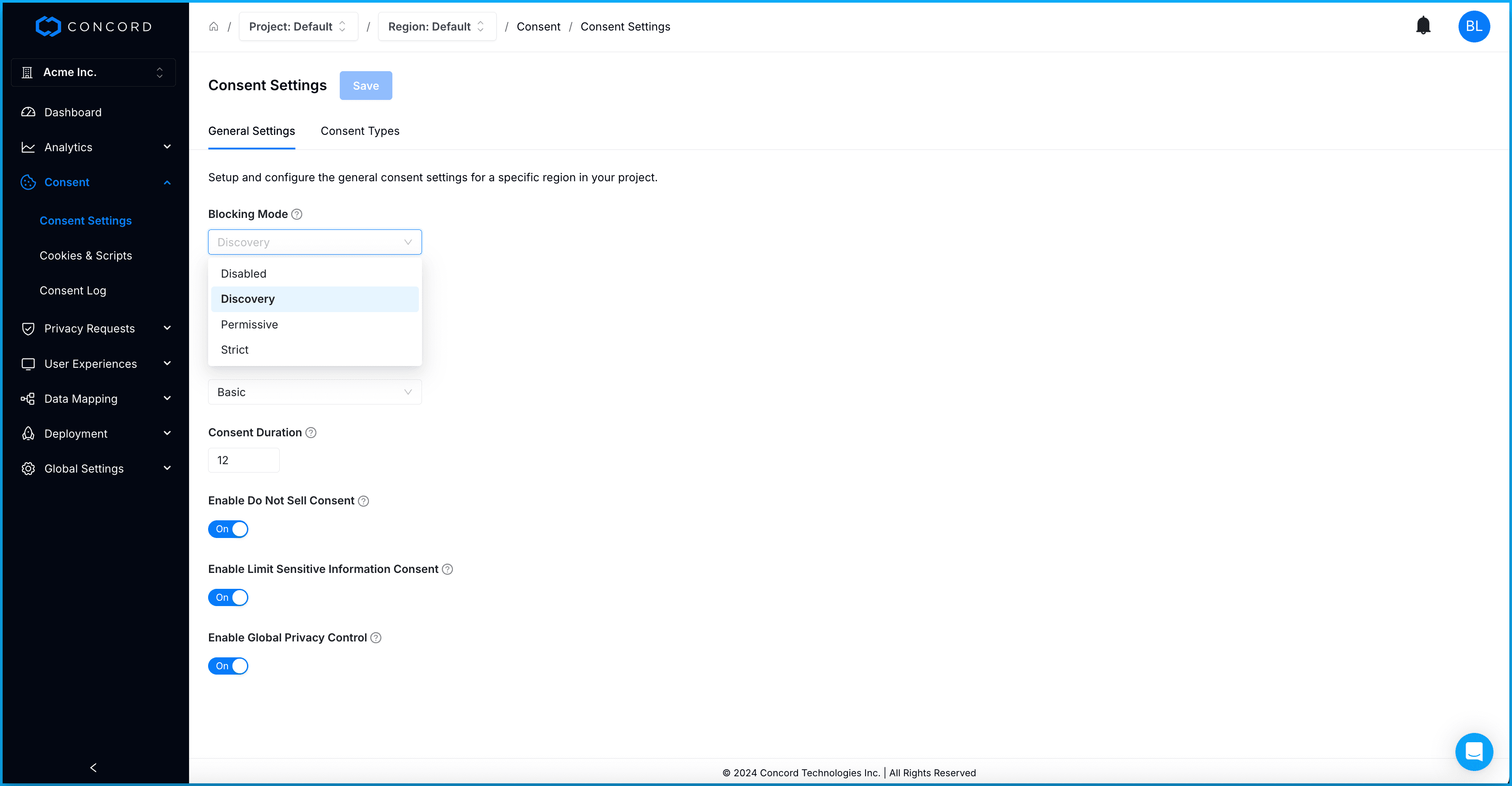Click the home icon in breadcrumb
1512x786 pixels.
click(x=214, y=27)
